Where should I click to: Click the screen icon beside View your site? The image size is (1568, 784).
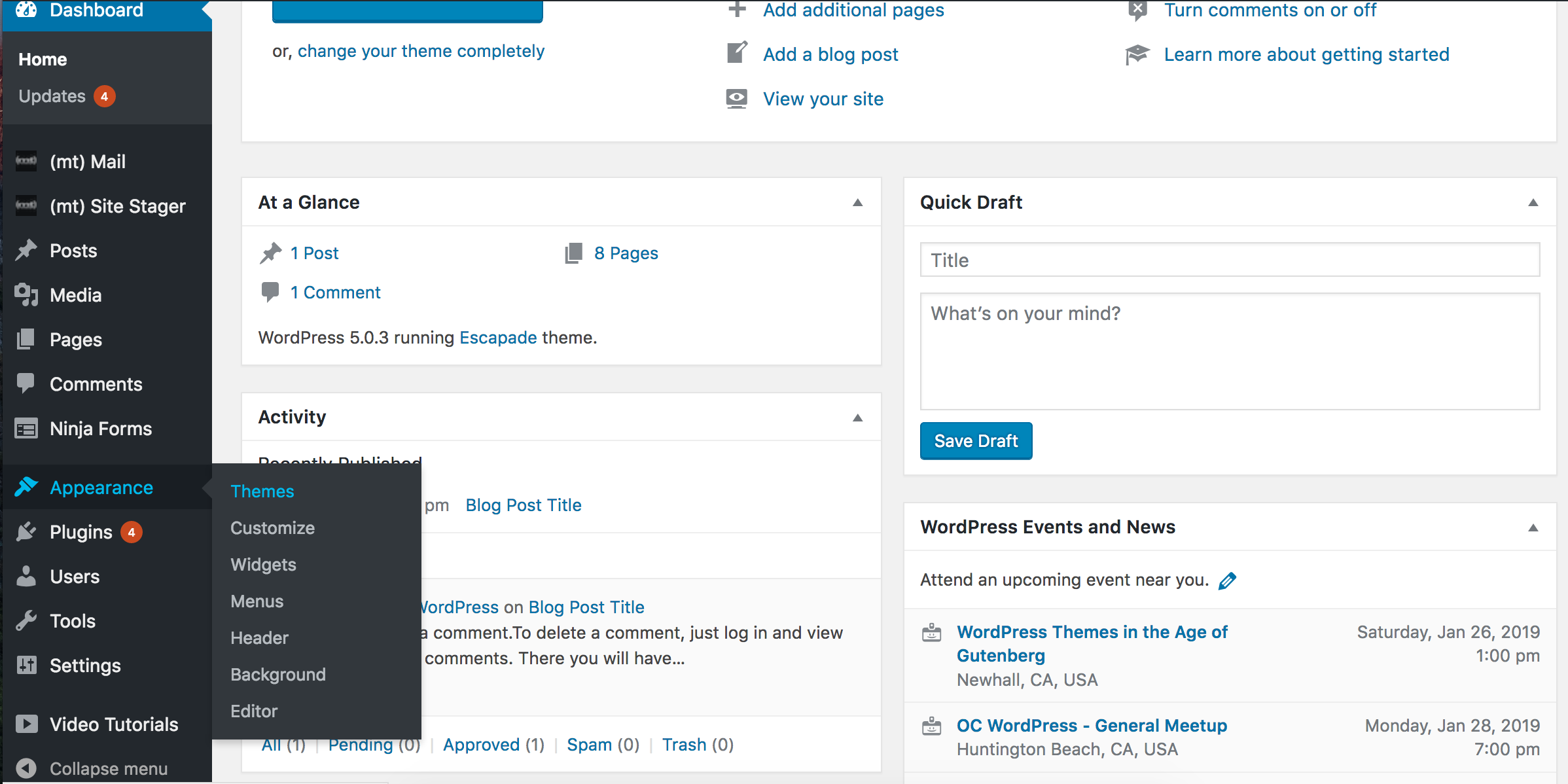737,99
